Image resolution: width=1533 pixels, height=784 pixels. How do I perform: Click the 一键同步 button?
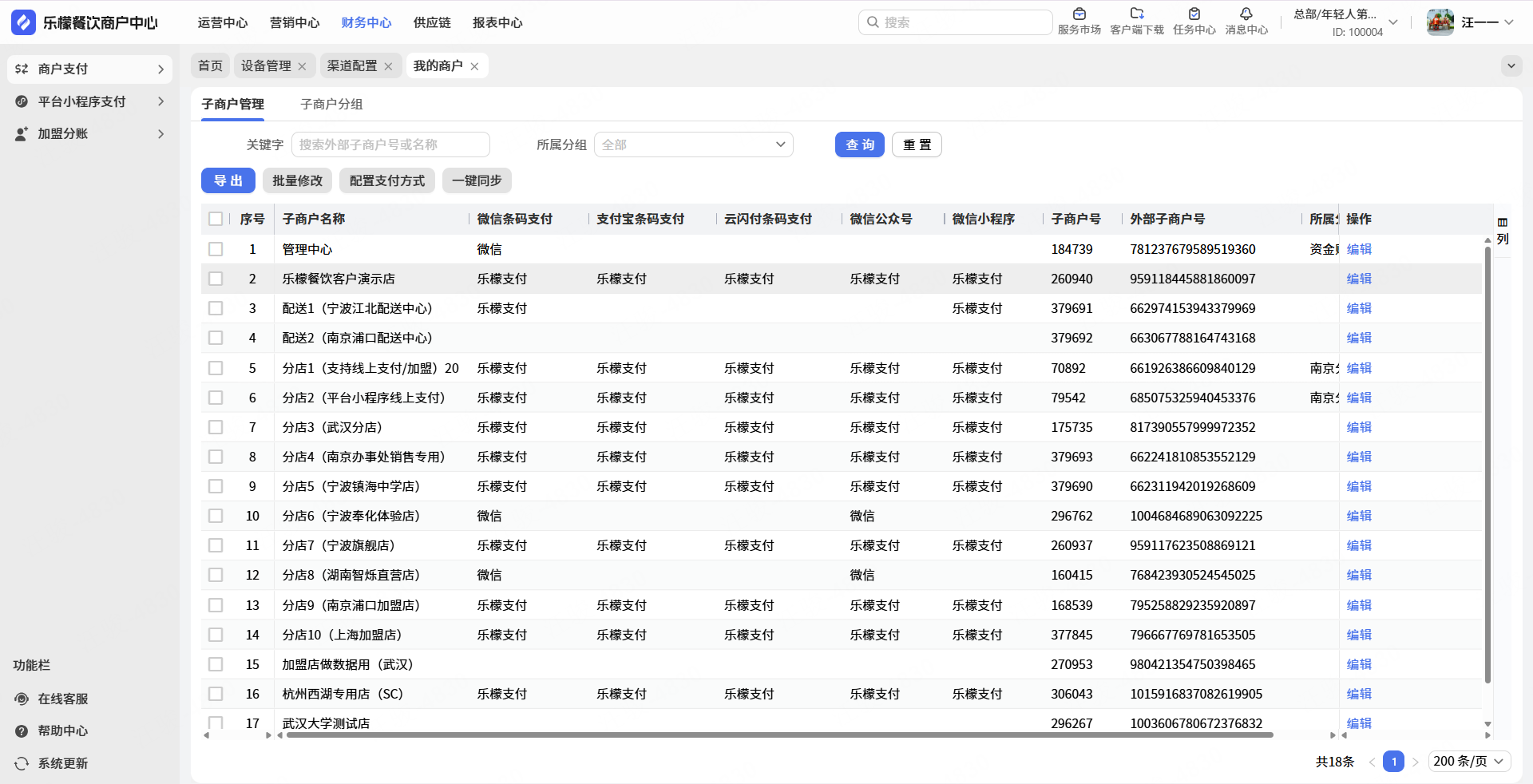click(477, 180)
